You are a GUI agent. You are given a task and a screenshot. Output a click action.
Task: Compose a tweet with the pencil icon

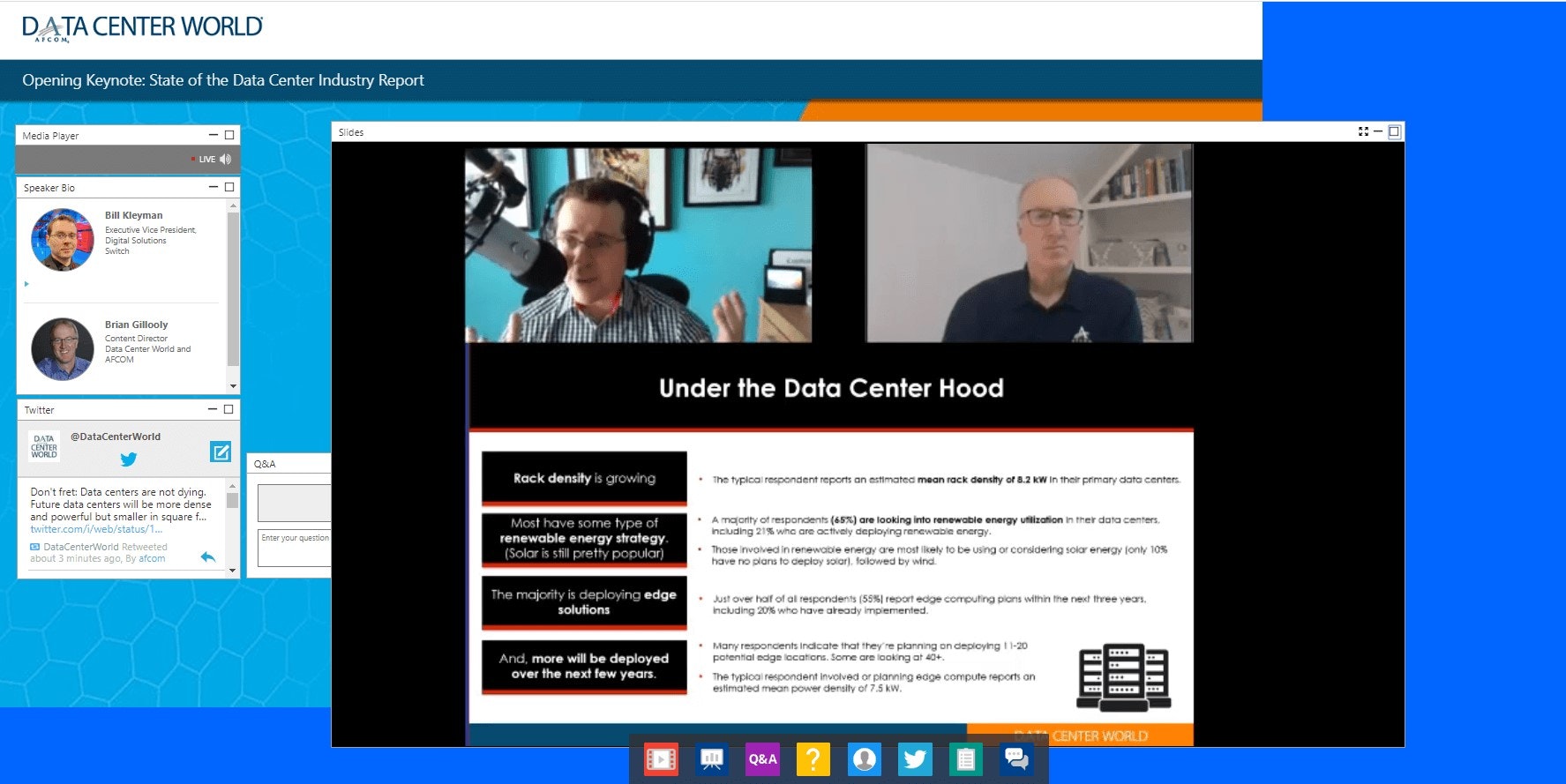[221, 452]
